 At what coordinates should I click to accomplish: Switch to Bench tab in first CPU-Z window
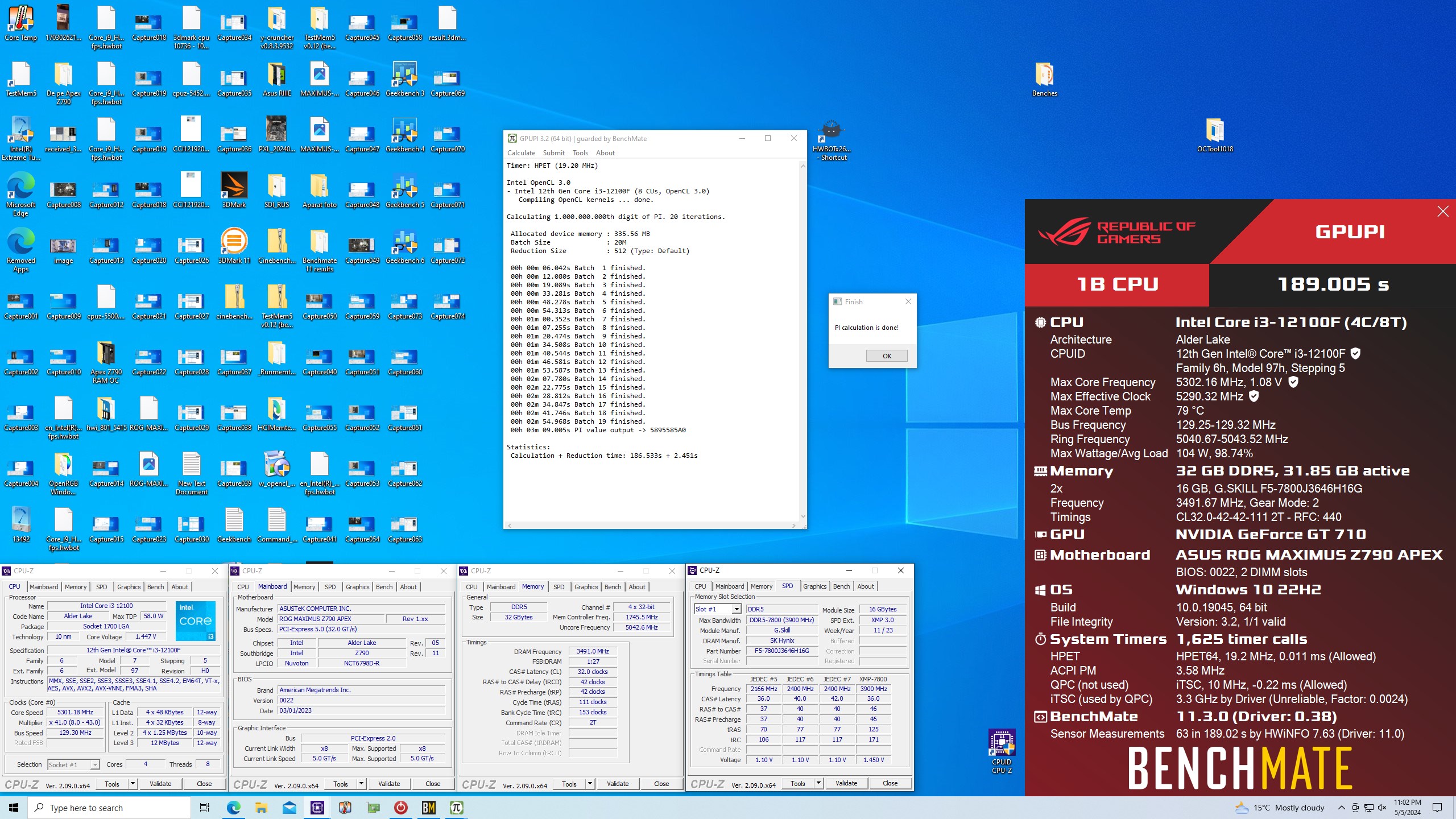pyautogui.click(x=155, y=587)
